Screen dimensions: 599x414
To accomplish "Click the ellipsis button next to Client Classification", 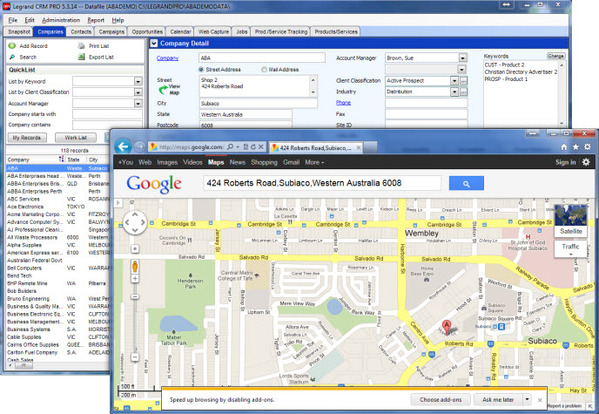I will pyautogui.click(x=463, y=81).
